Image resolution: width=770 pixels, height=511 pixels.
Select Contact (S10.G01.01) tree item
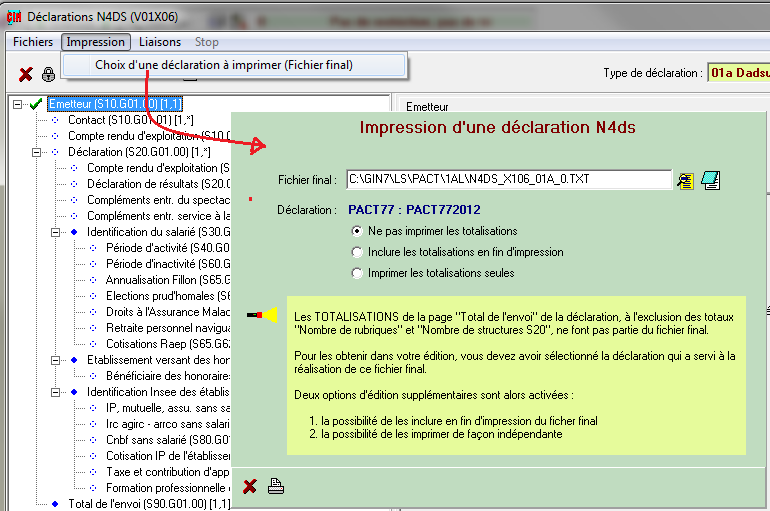pyautogui.click(x=131, y=120)
